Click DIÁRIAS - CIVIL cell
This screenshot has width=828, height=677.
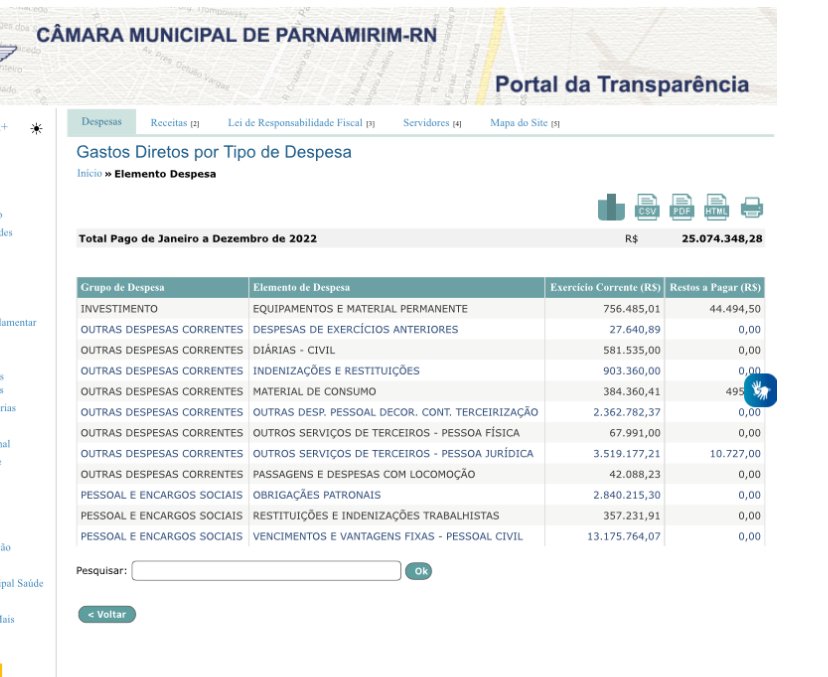(294, 350)
